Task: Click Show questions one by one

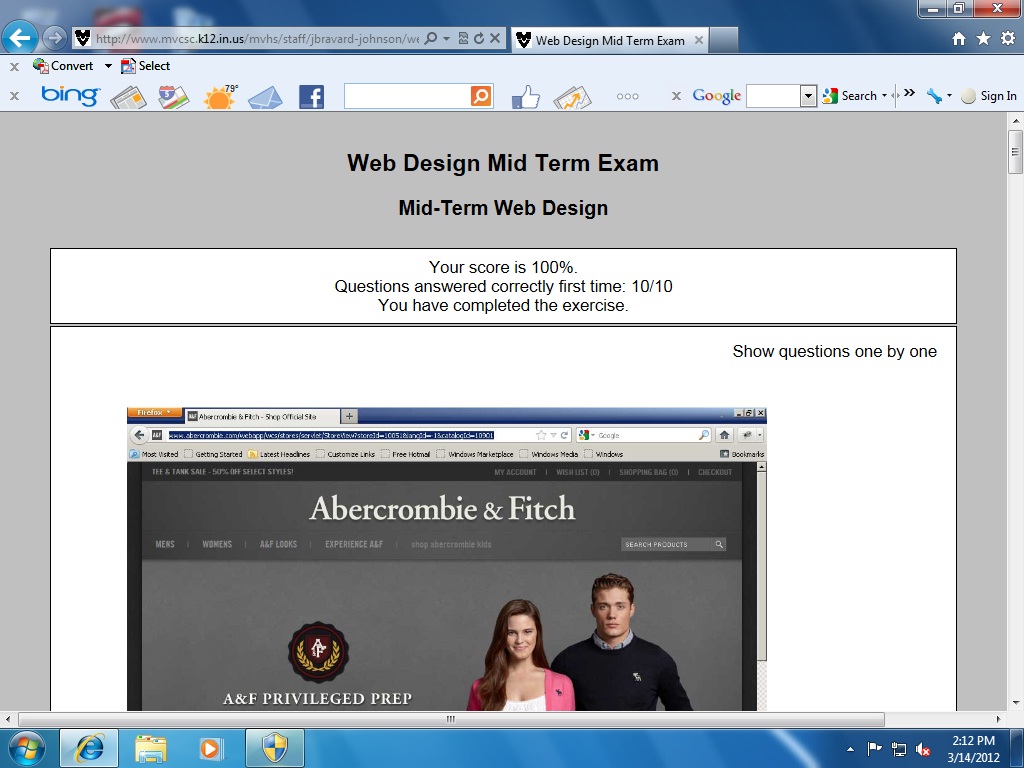Action: pyautogui.click(x=834, y=351)
